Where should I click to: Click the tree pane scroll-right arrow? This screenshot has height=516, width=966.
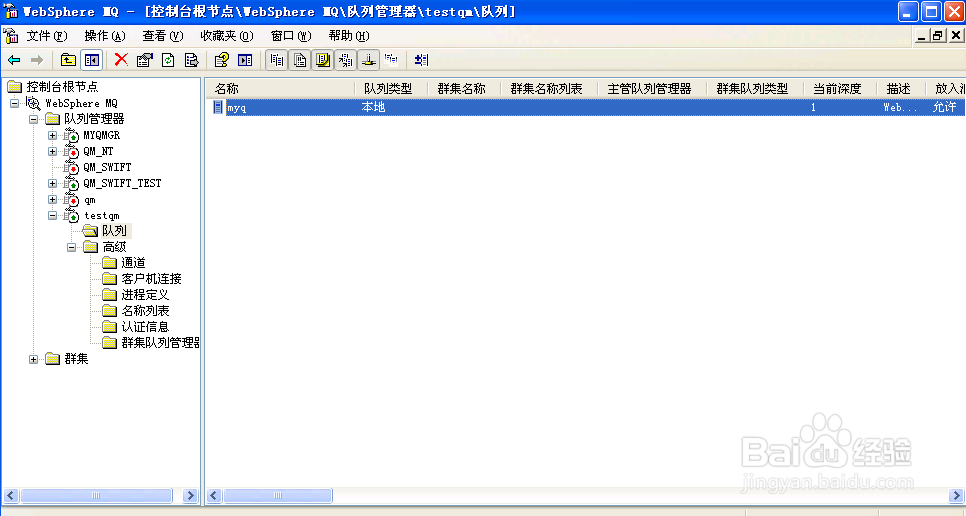190,495
